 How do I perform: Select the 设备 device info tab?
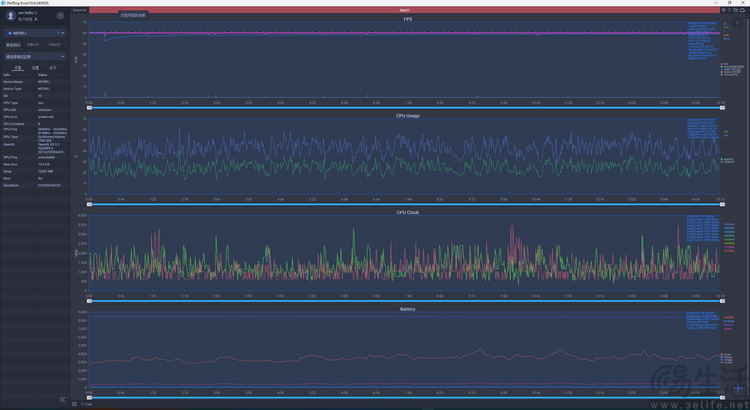tap(18, 68)
